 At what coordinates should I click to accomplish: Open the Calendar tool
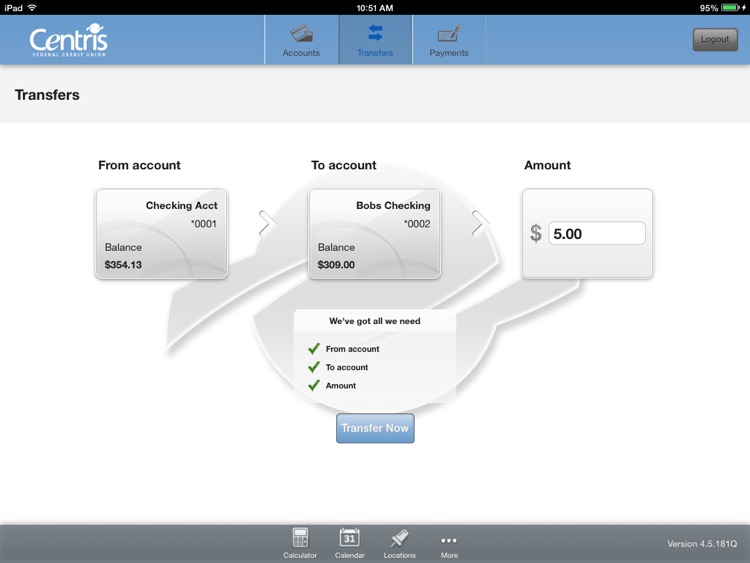pos(350,543)
